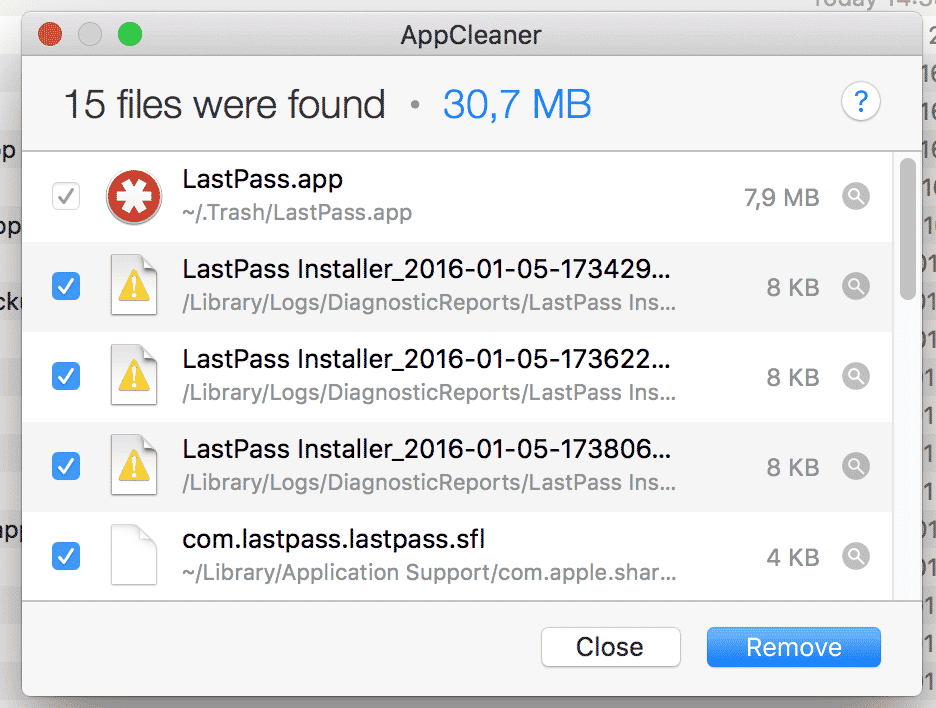Click the '15 files were found' heading
This screenshot has height=708, width=936.
pyautogui.click(x=224, y=104)
